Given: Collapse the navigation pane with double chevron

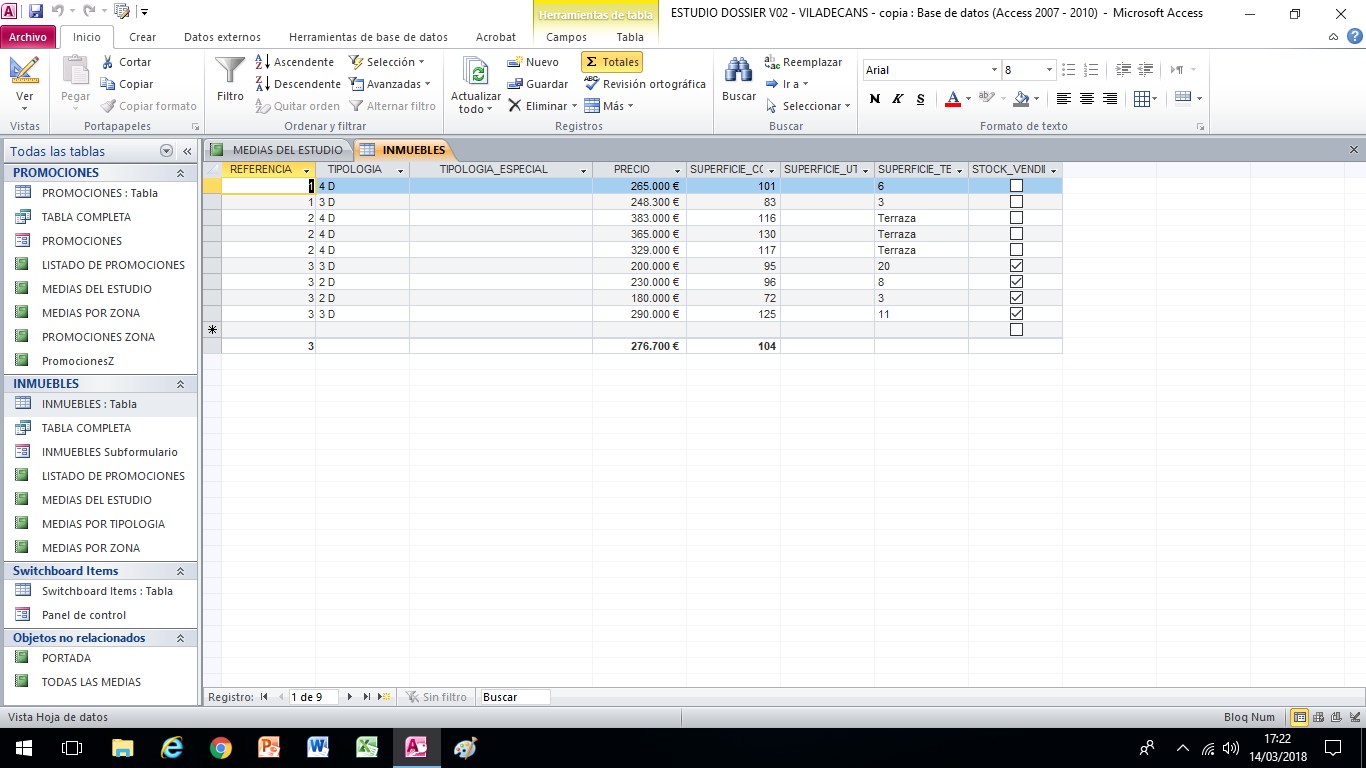Looking at the screenshot, I should click(x=187, y=151).
